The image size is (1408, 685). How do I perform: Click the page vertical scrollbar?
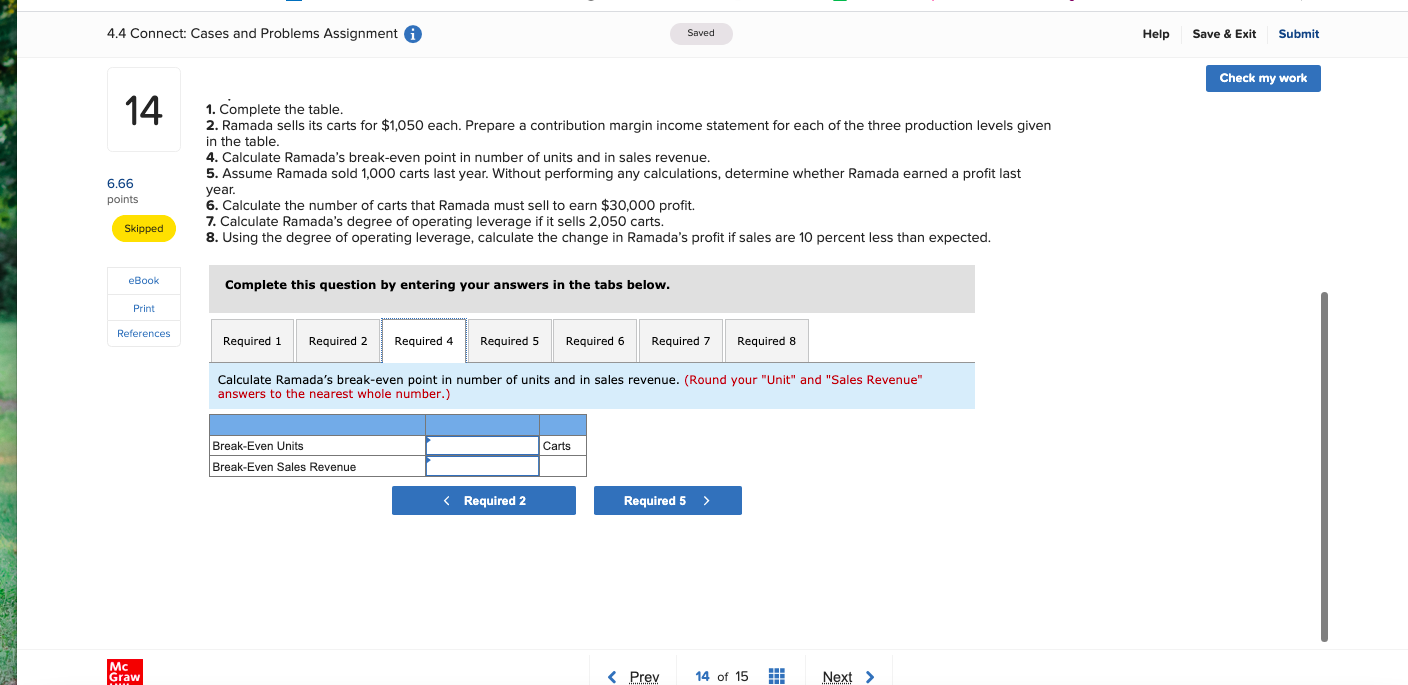1324,467
